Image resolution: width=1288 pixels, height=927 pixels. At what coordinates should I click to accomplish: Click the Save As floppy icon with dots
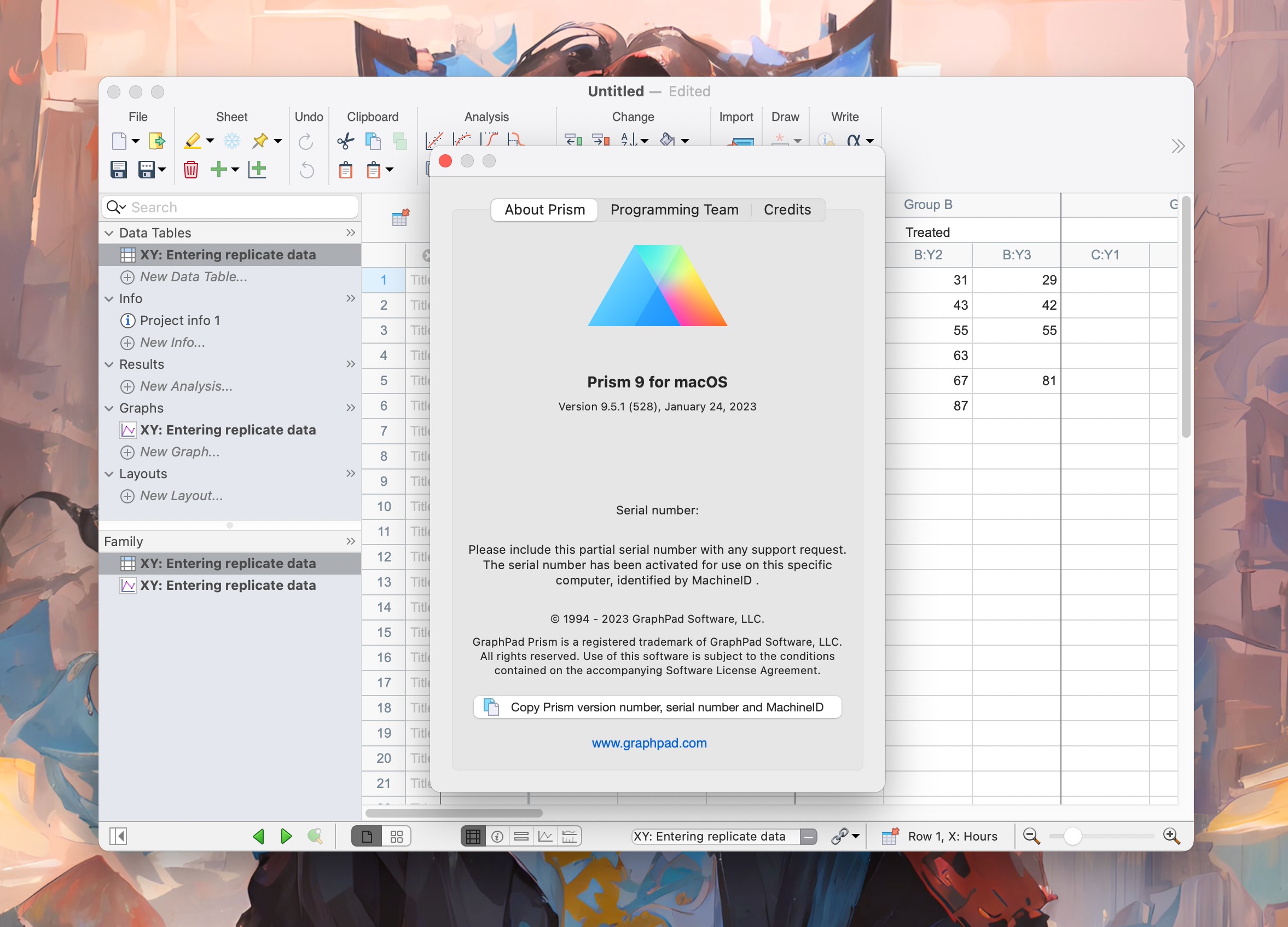click(x=147, y=169)
